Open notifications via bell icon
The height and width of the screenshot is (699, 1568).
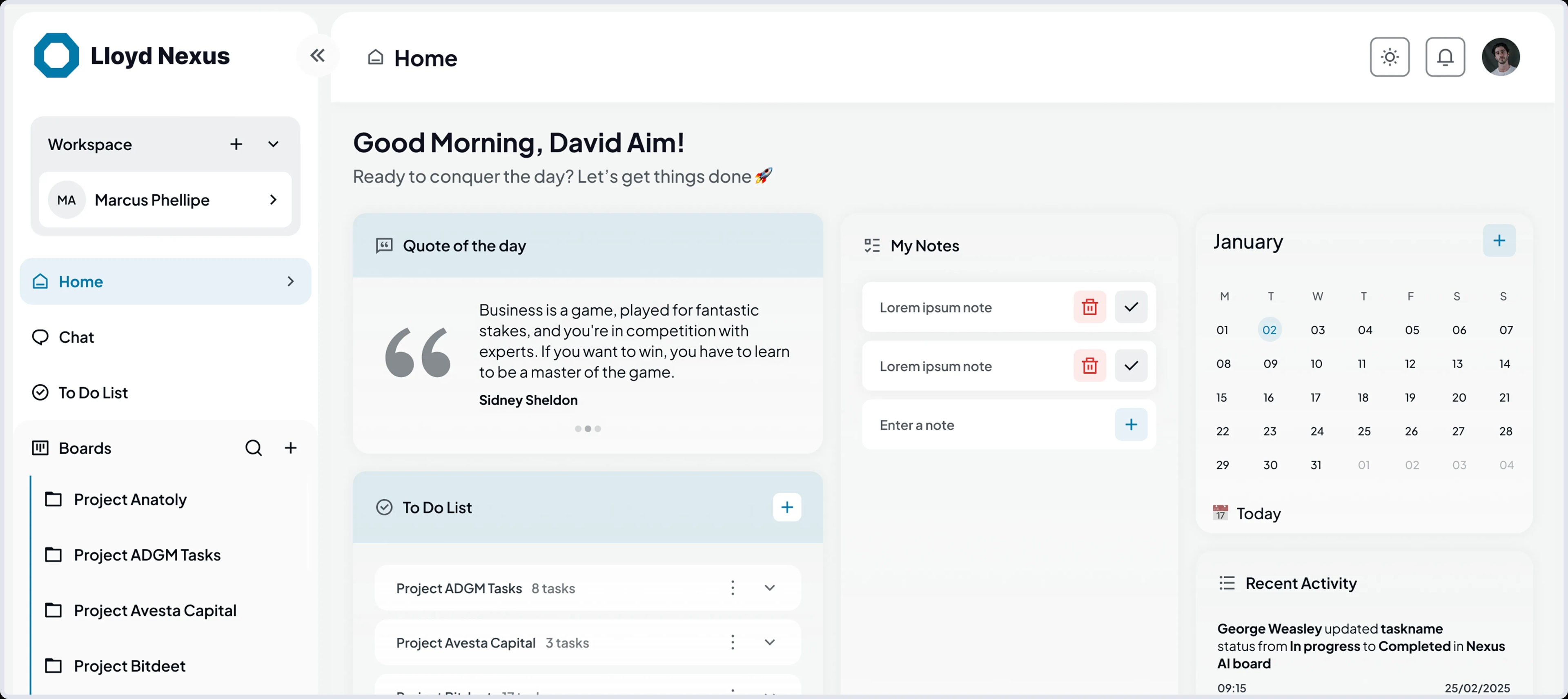coord(1445,57)
